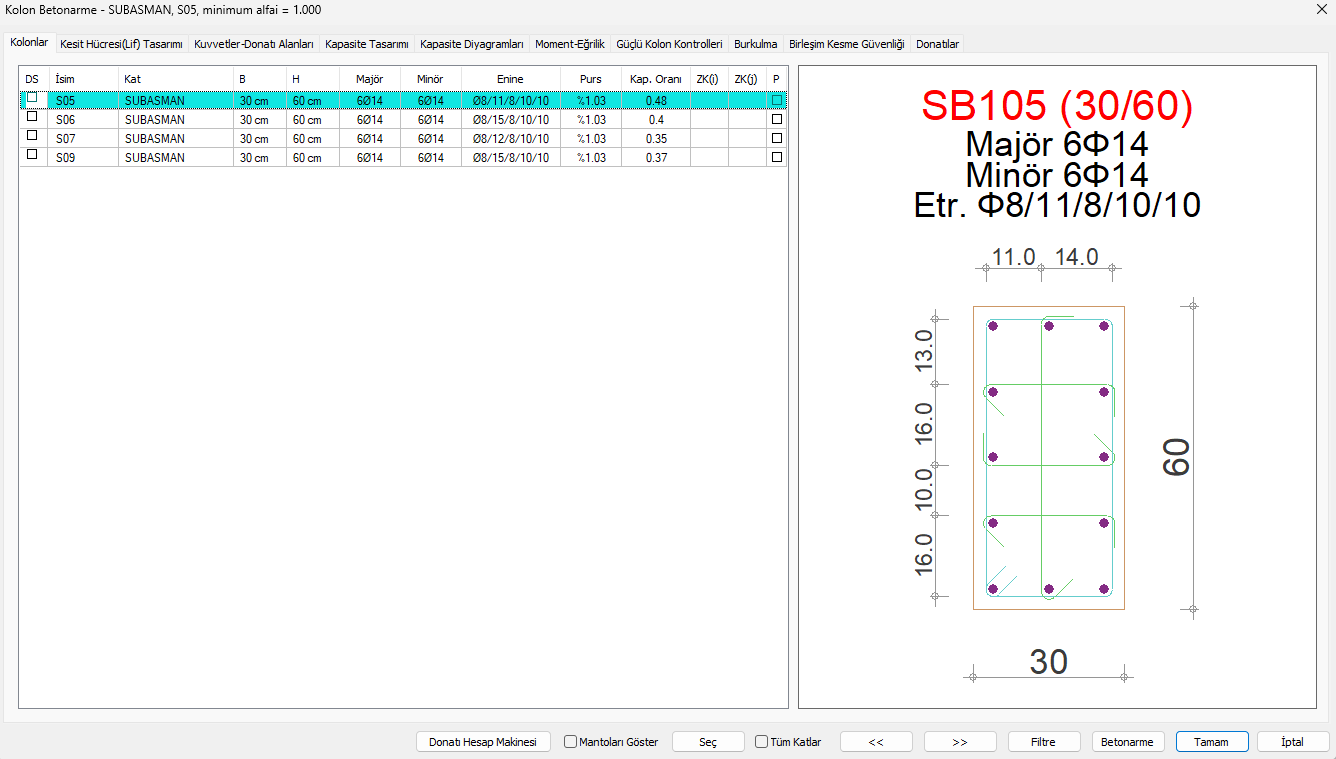Viewport: 1336px width, 759px height.
Task: Open the Donatılar tab
Action: tap(937, 44)
